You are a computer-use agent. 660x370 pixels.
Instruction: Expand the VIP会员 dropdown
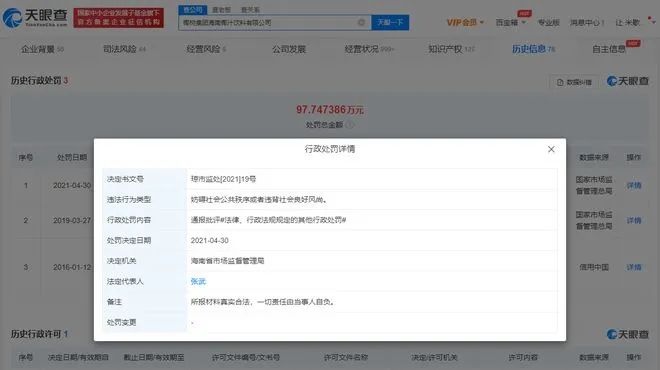coord(465,22)
